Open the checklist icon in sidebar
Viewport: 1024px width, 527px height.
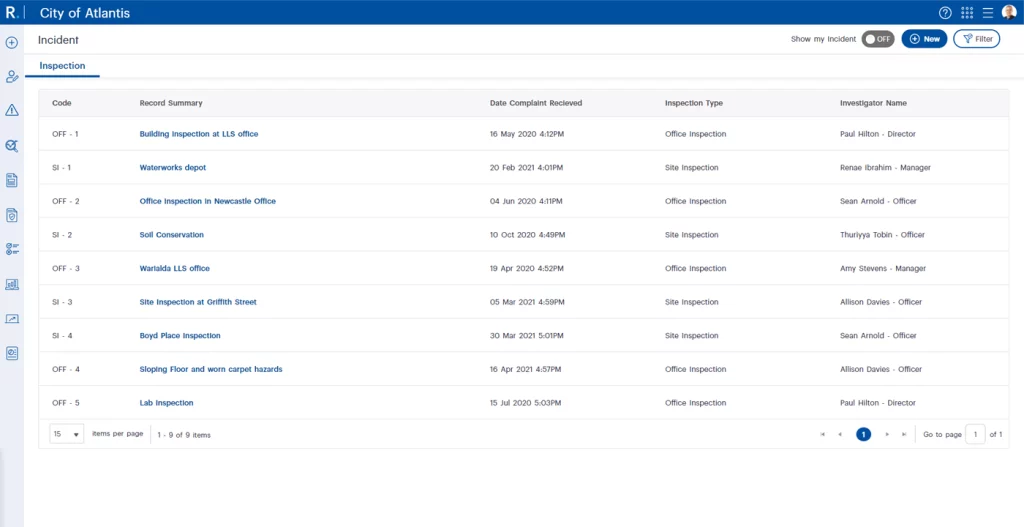click(x=12, y=249)
